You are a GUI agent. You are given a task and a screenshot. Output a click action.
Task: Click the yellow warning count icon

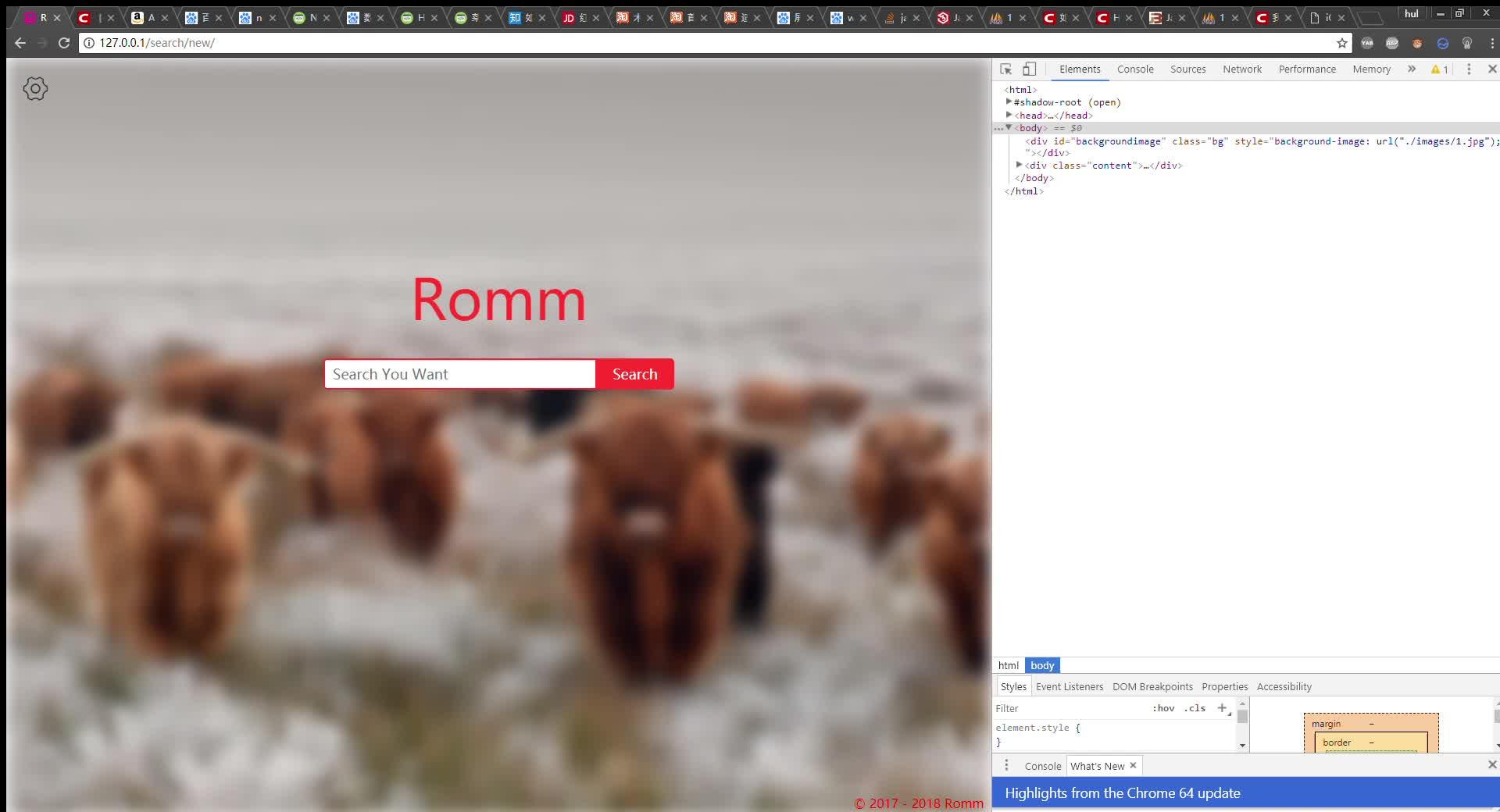pos(1439,69)
